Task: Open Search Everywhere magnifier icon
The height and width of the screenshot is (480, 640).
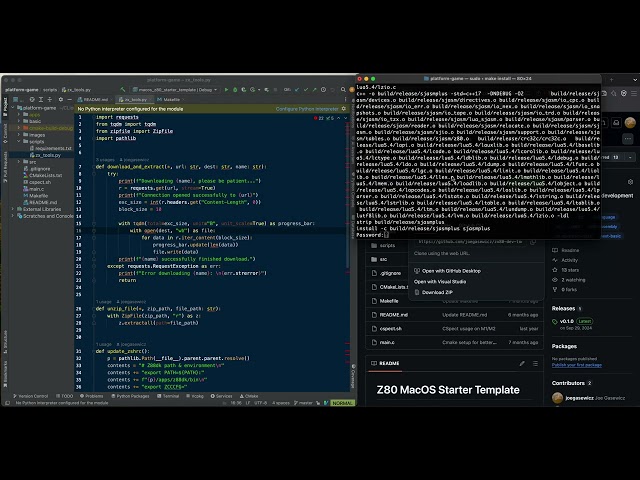Action: tap(343, 89)
